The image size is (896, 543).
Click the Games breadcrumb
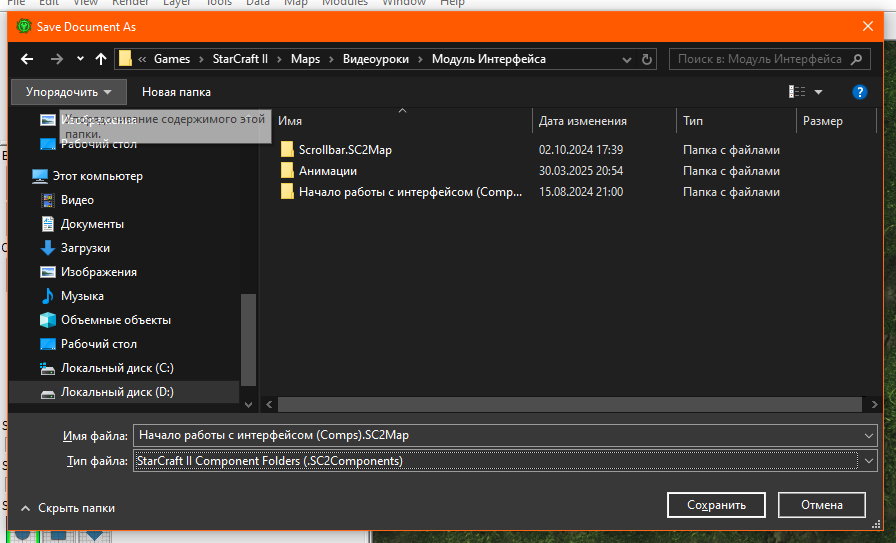(x=171, y=59)
